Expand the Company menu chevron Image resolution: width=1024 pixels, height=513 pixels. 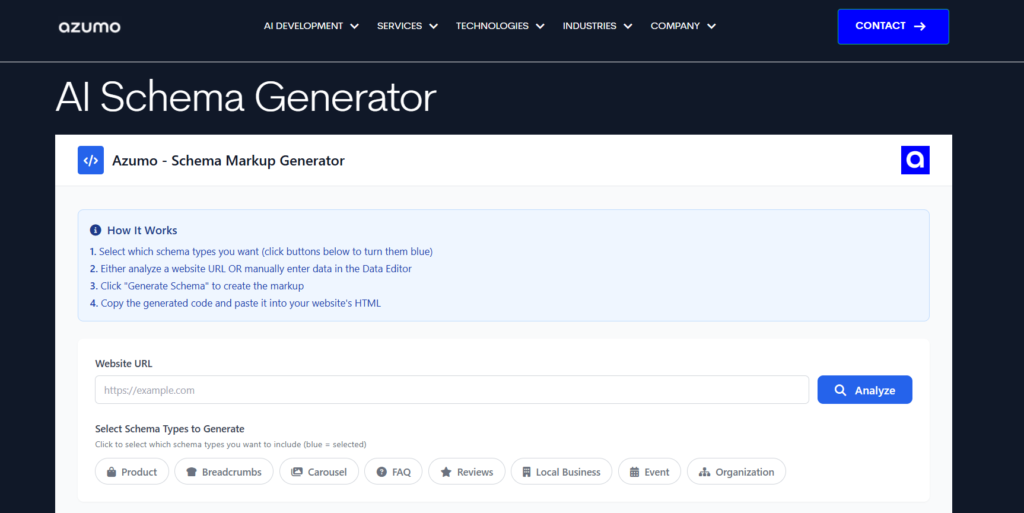711,27
